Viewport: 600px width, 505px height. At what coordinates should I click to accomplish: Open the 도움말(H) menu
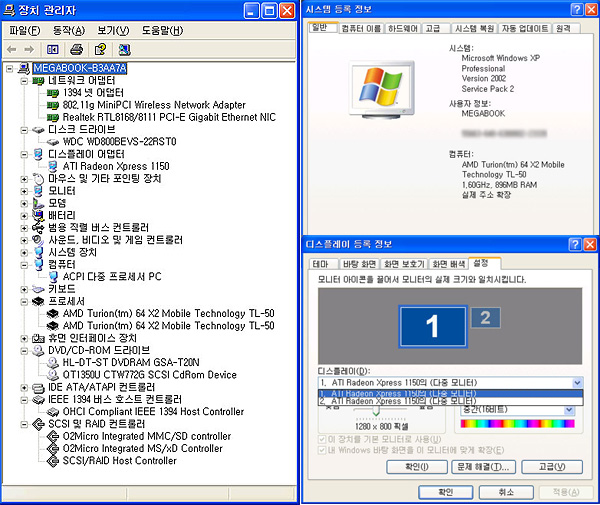163,30
